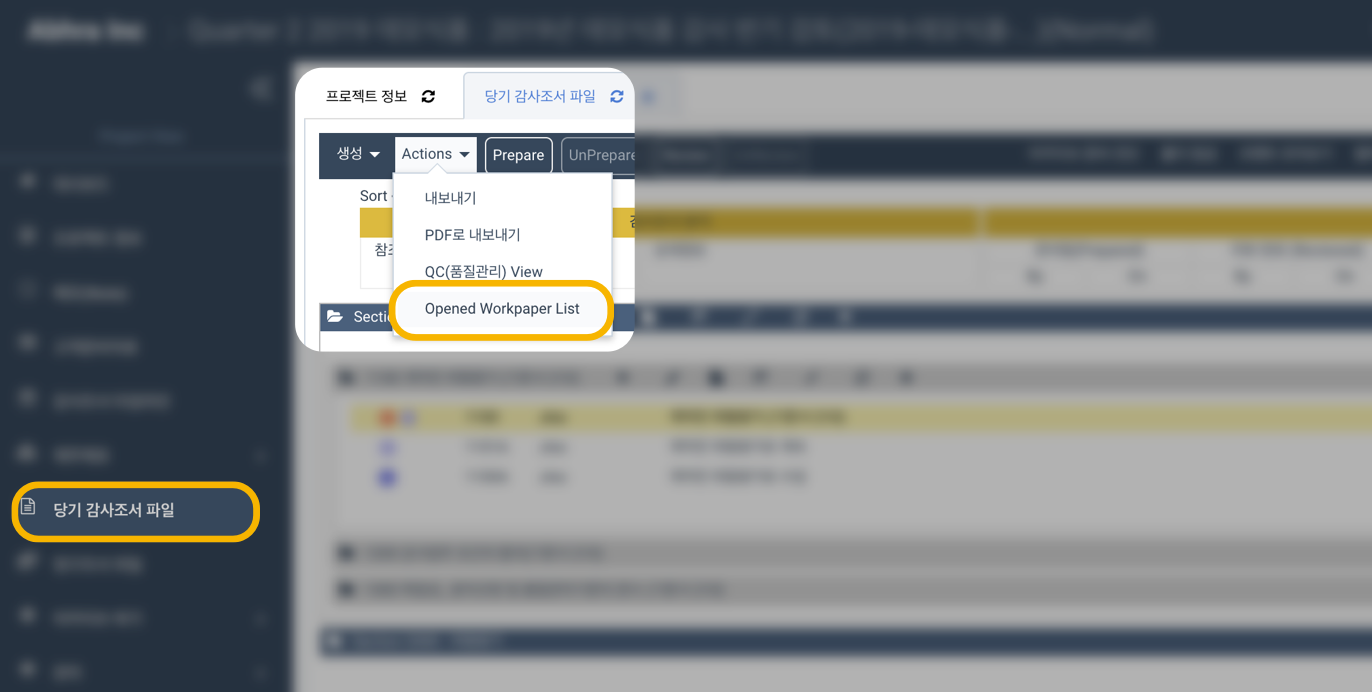Refresh the 당기 감사조서 파일 tab

click(615, 95)
